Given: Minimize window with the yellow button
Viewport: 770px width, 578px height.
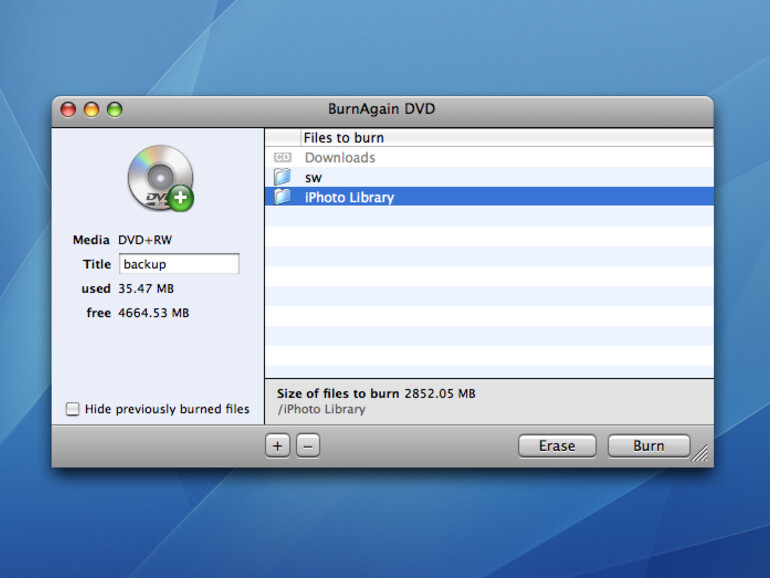Looking at the screenshot, I should point(91,110).
